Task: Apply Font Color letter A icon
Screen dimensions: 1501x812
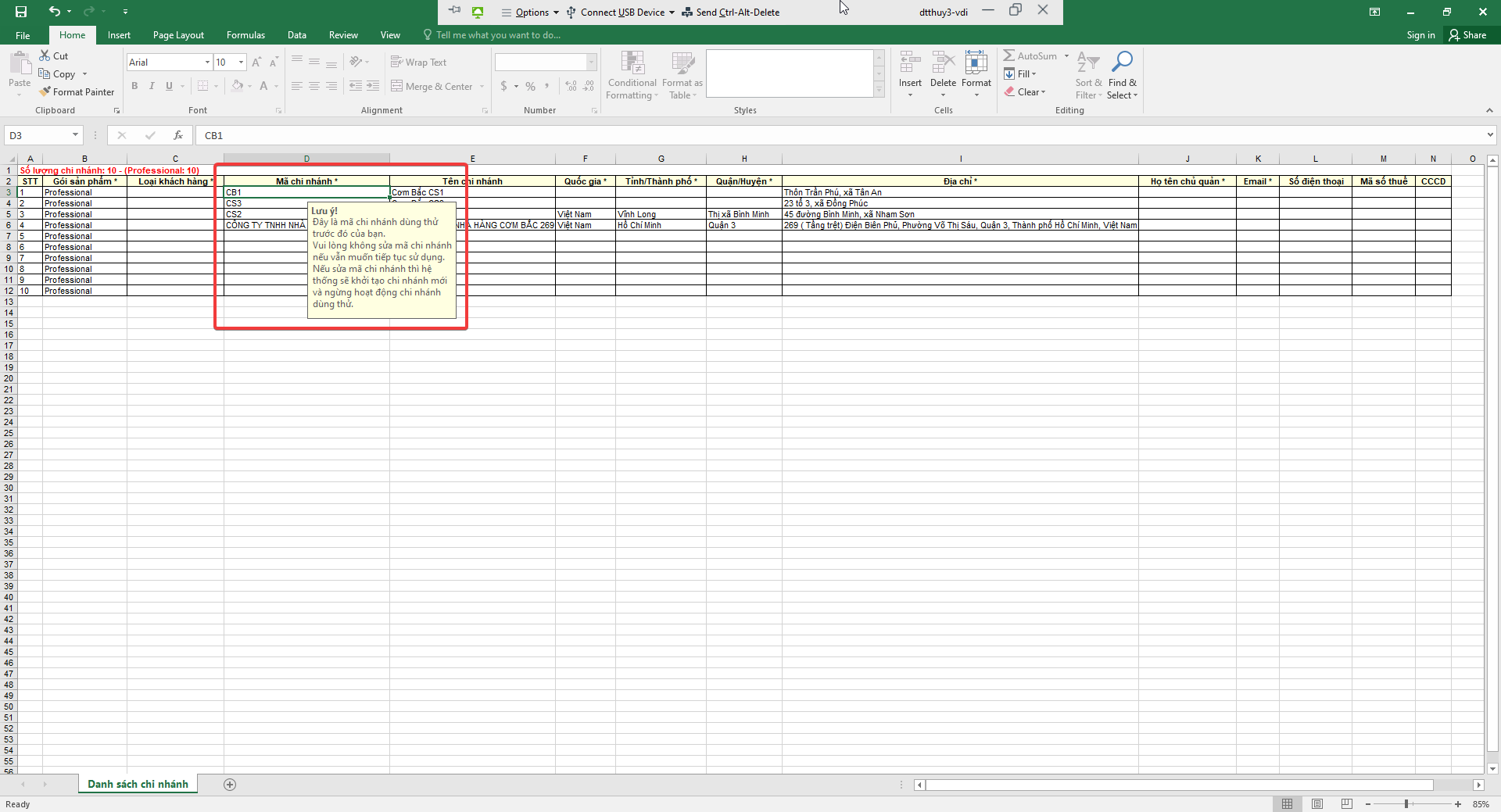Action: click(264, 86)
